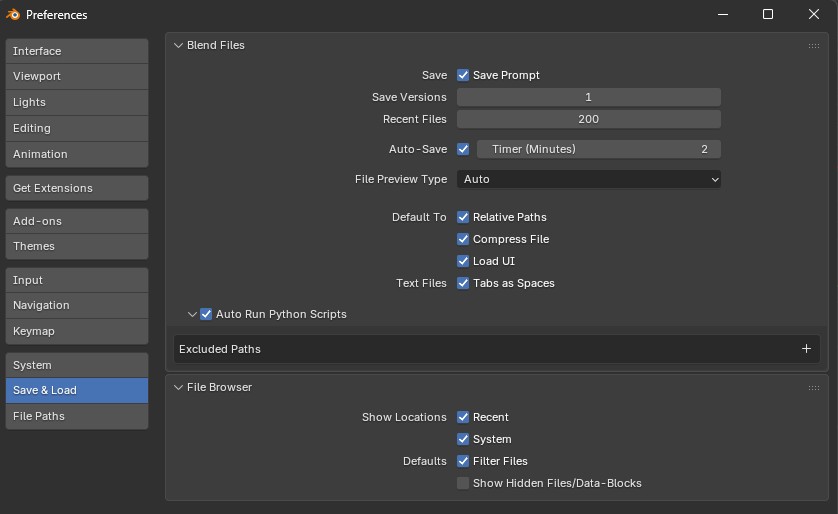The width and height of the screenshot is (838, 514).
Task: Collapse the Blend Files panel
Action: coord(179,45)
